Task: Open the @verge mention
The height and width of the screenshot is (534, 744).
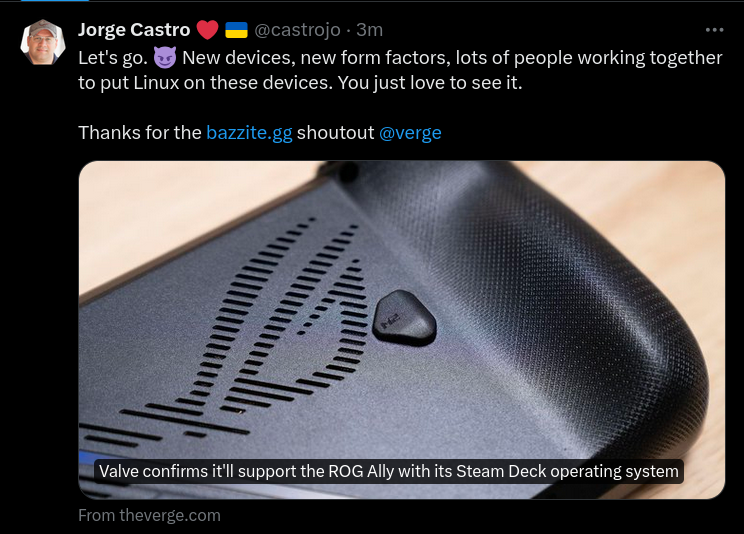Action: 410,133
